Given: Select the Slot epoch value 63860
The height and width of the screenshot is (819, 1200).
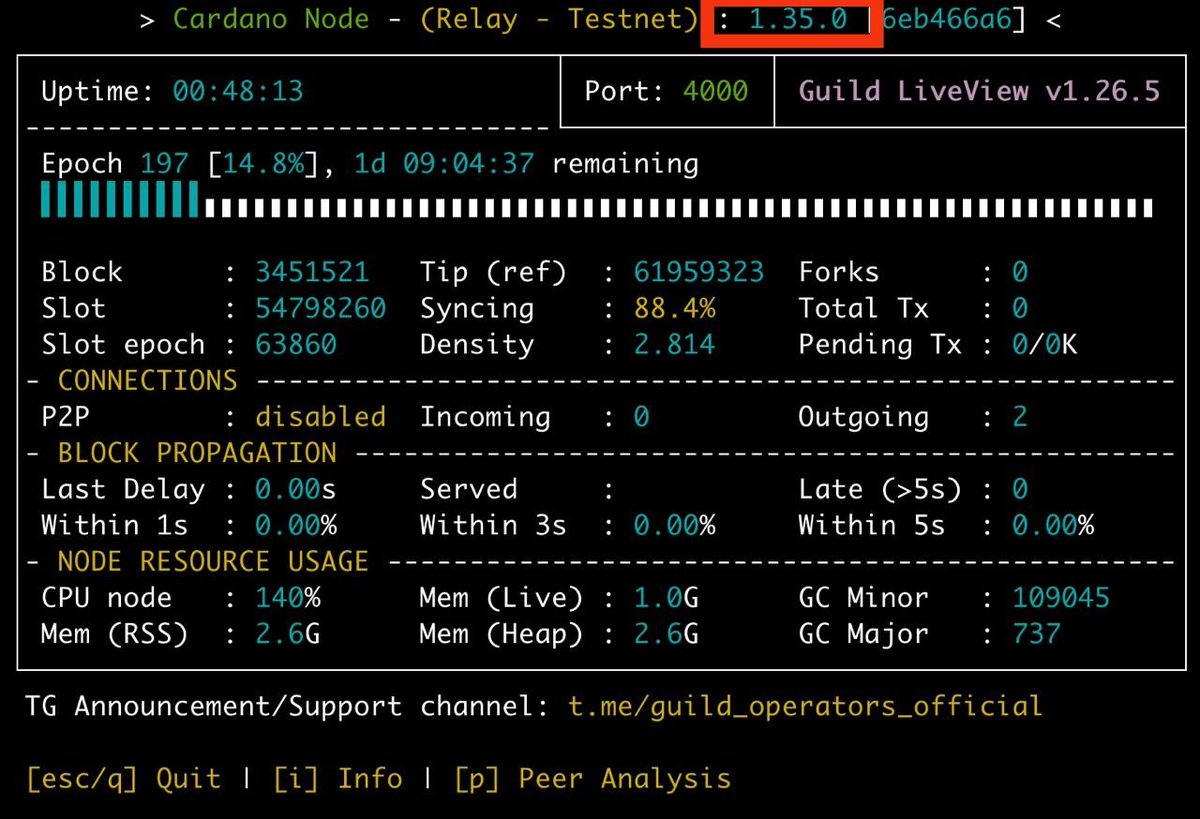Looking at the screenshot, I should [x=296, y=344].
